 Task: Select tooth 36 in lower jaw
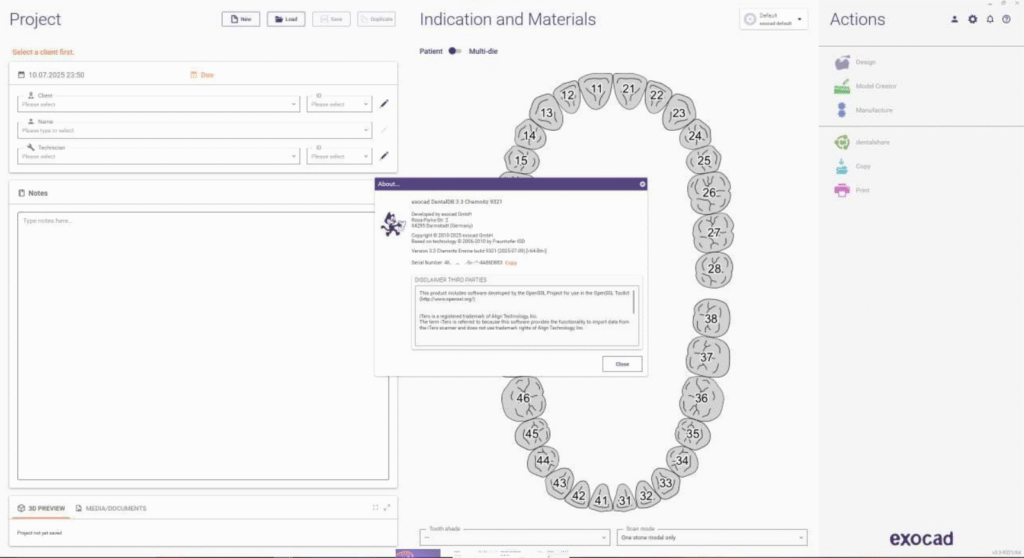click(x=701, y=398)
